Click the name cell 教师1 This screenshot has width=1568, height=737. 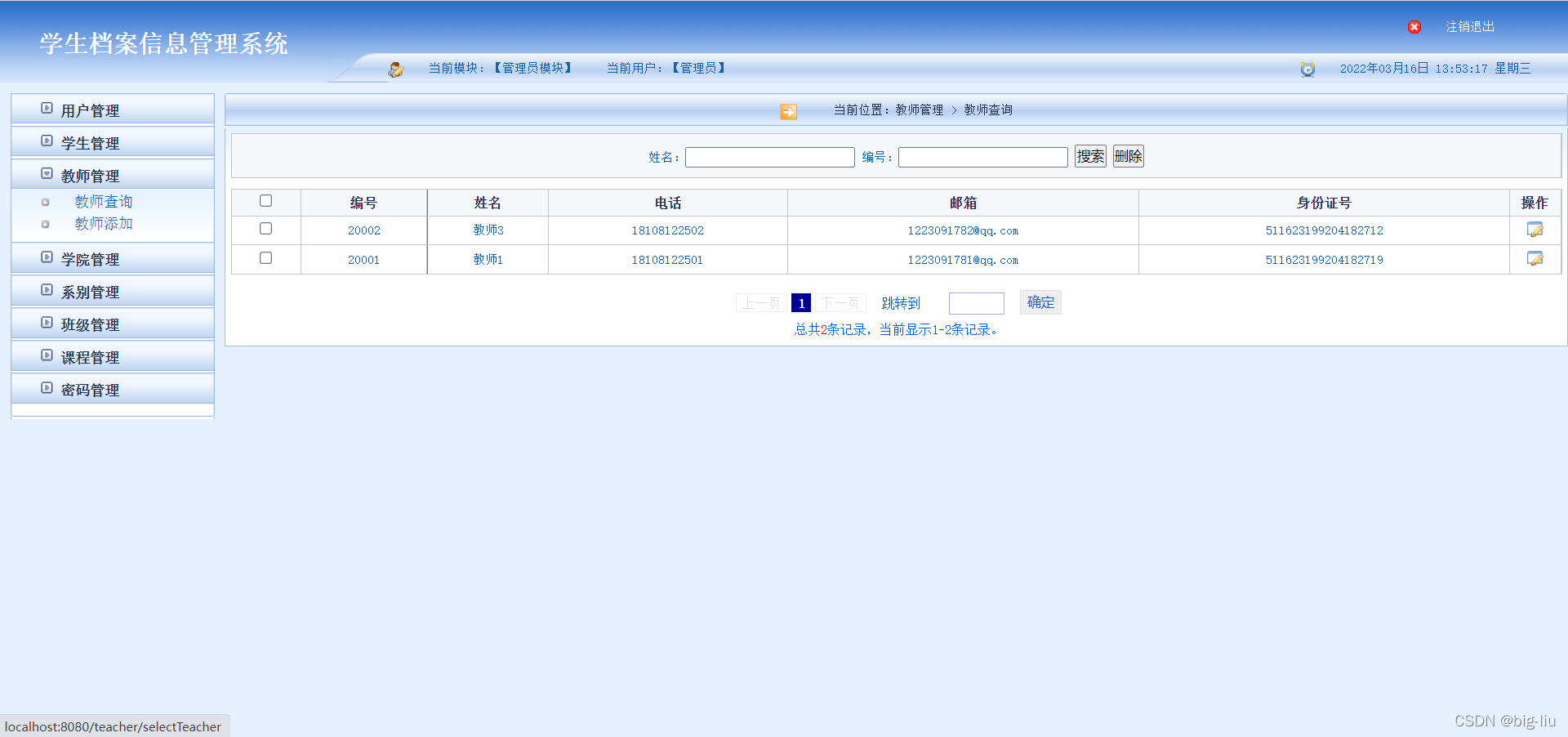[x=488, y=260]
